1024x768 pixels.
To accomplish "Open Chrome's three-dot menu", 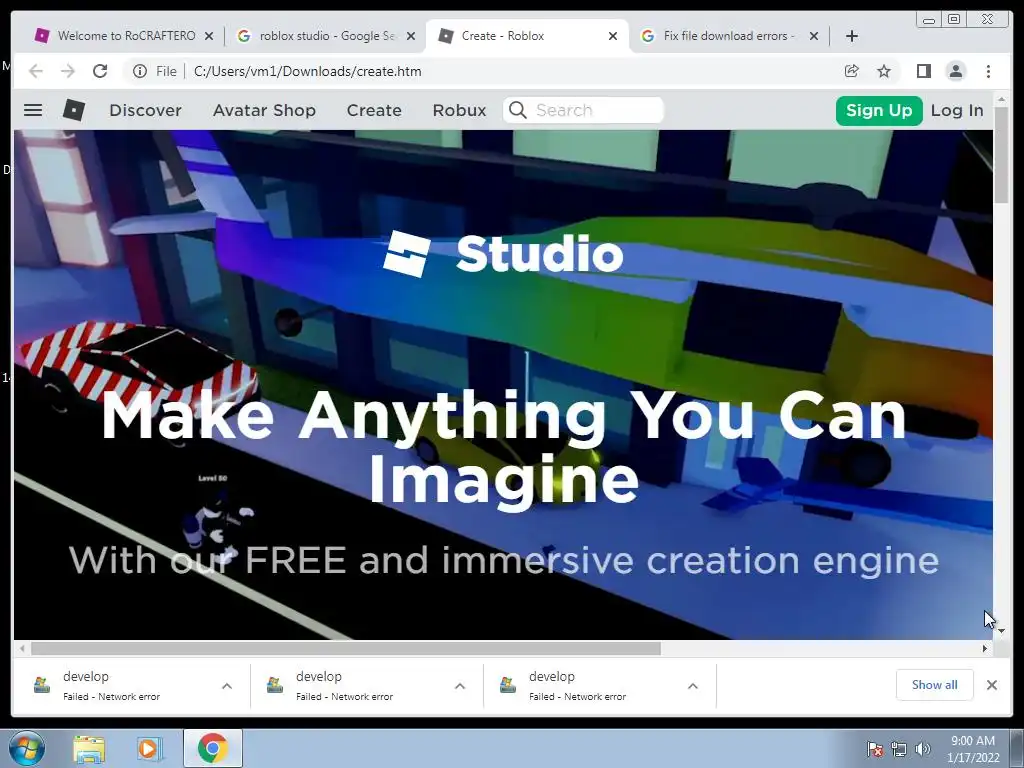I will (988, 71).
